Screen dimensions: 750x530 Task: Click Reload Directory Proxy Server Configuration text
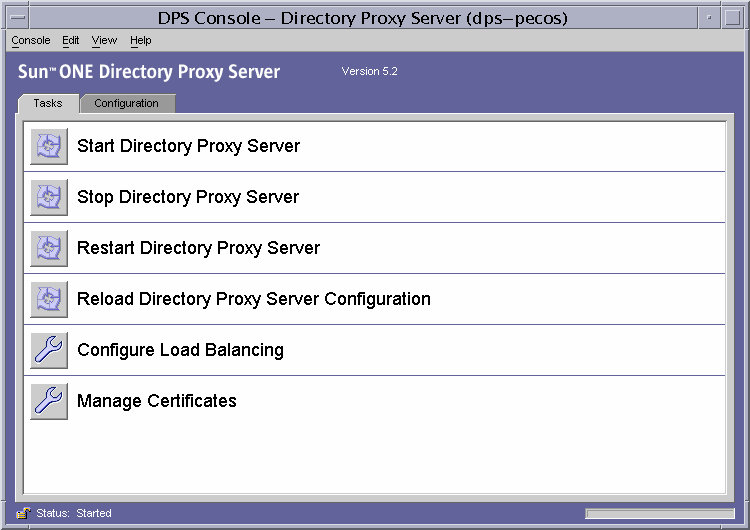(x=254, y=299)
